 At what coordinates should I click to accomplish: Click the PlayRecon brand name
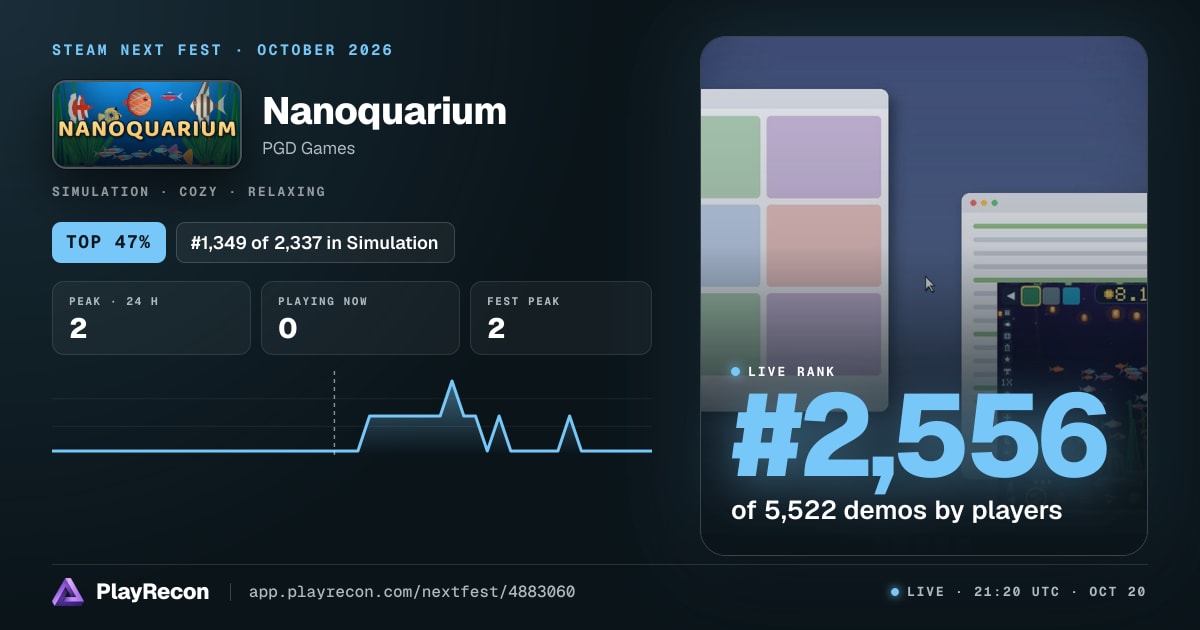152,592
